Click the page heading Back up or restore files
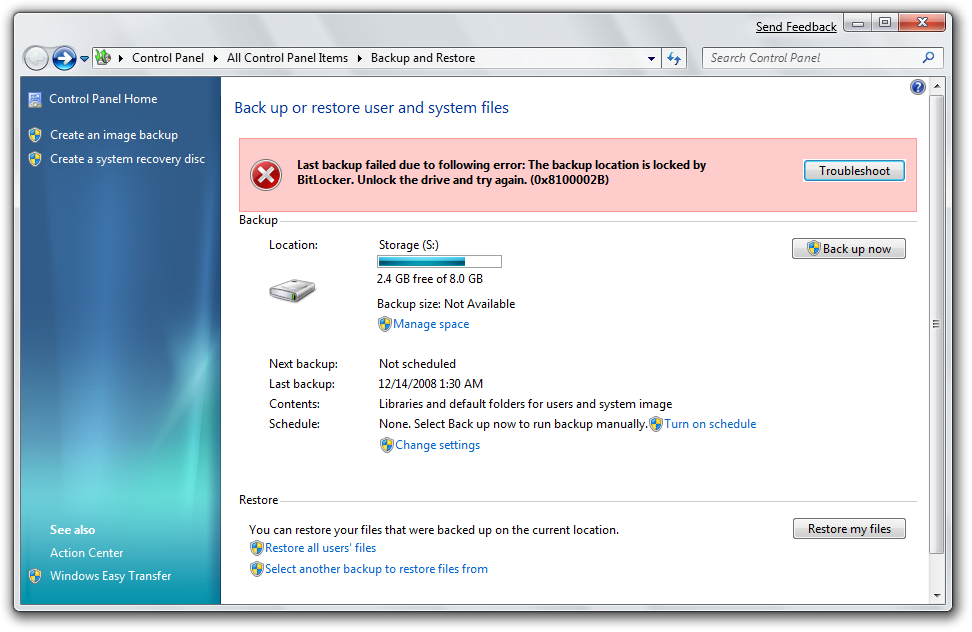This screenshot has width=972, height=632. 371,108
